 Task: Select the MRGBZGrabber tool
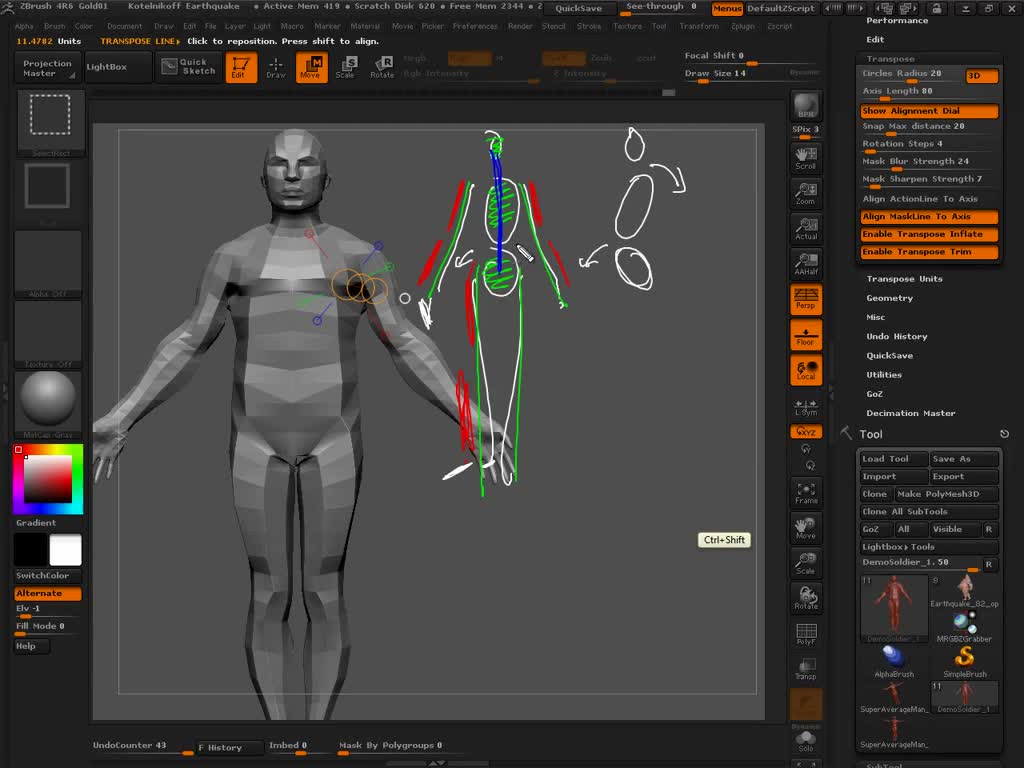[x=965, y=626]
